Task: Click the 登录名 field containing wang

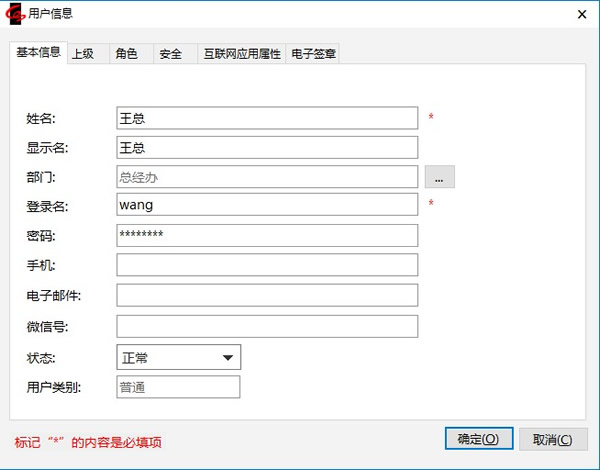Action: 267,205
